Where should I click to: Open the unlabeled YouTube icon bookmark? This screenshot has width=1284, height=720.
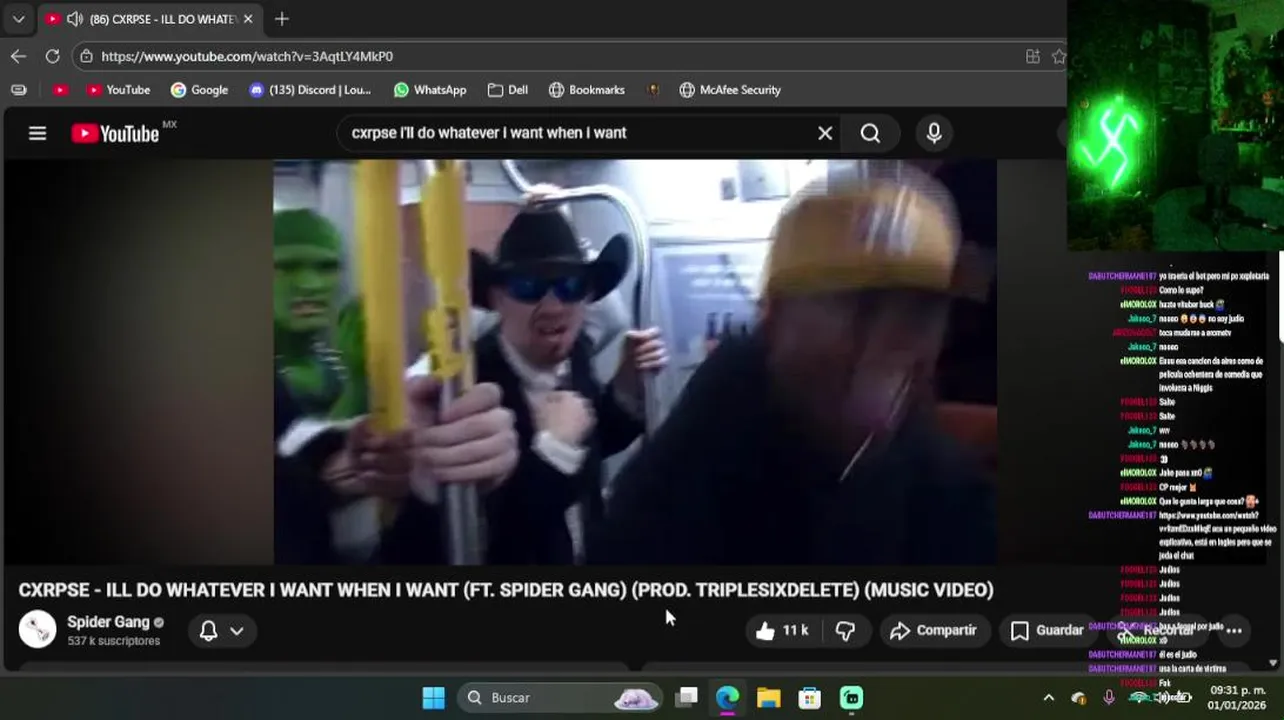tap(60, 90)
